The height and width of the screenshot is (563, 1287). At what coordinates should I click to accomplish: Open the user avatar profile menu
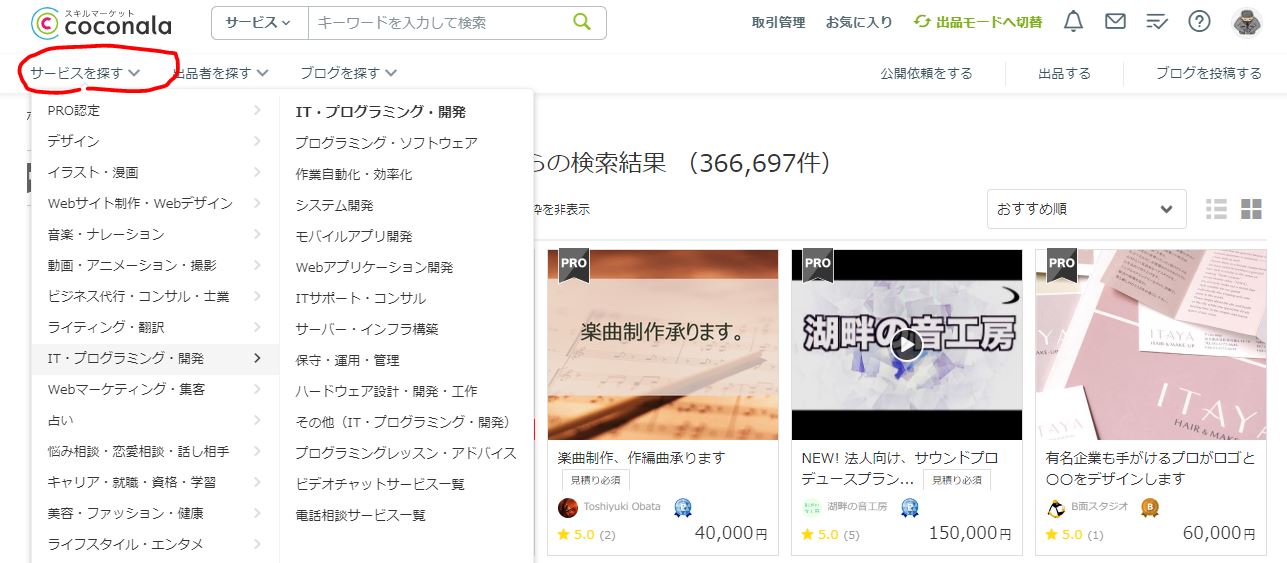1247,22
